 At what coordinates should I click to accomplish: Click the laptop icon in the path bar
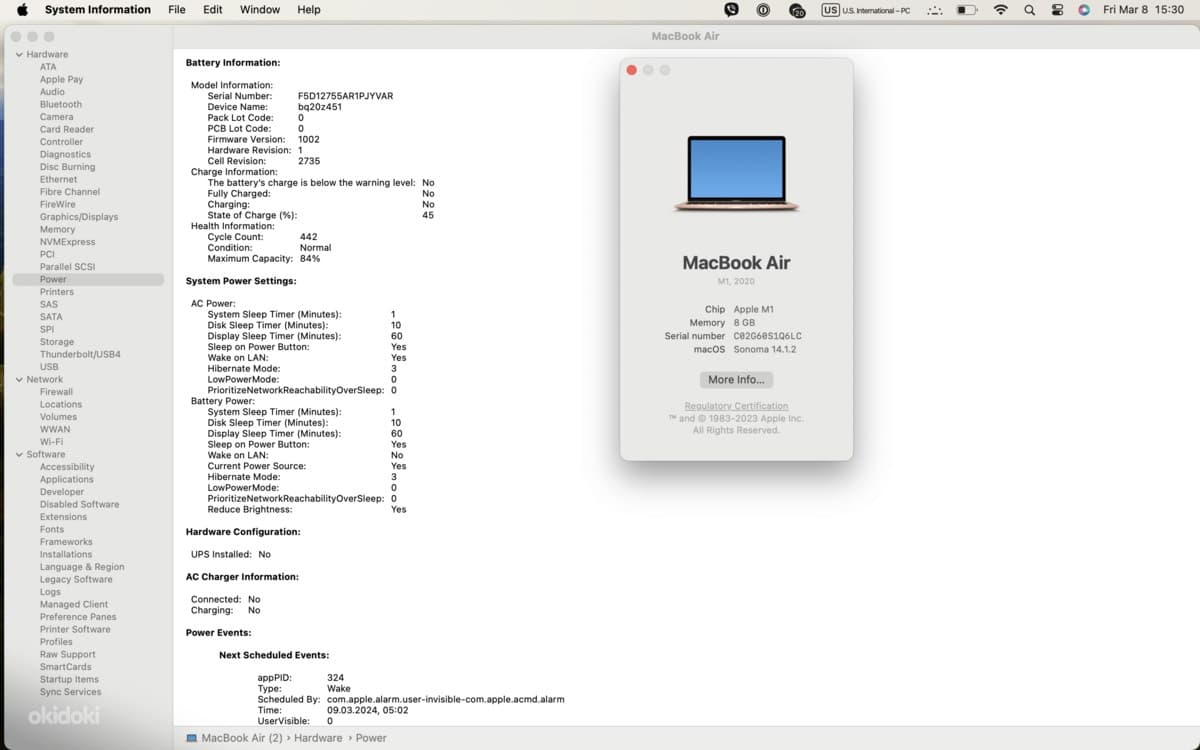192,738
